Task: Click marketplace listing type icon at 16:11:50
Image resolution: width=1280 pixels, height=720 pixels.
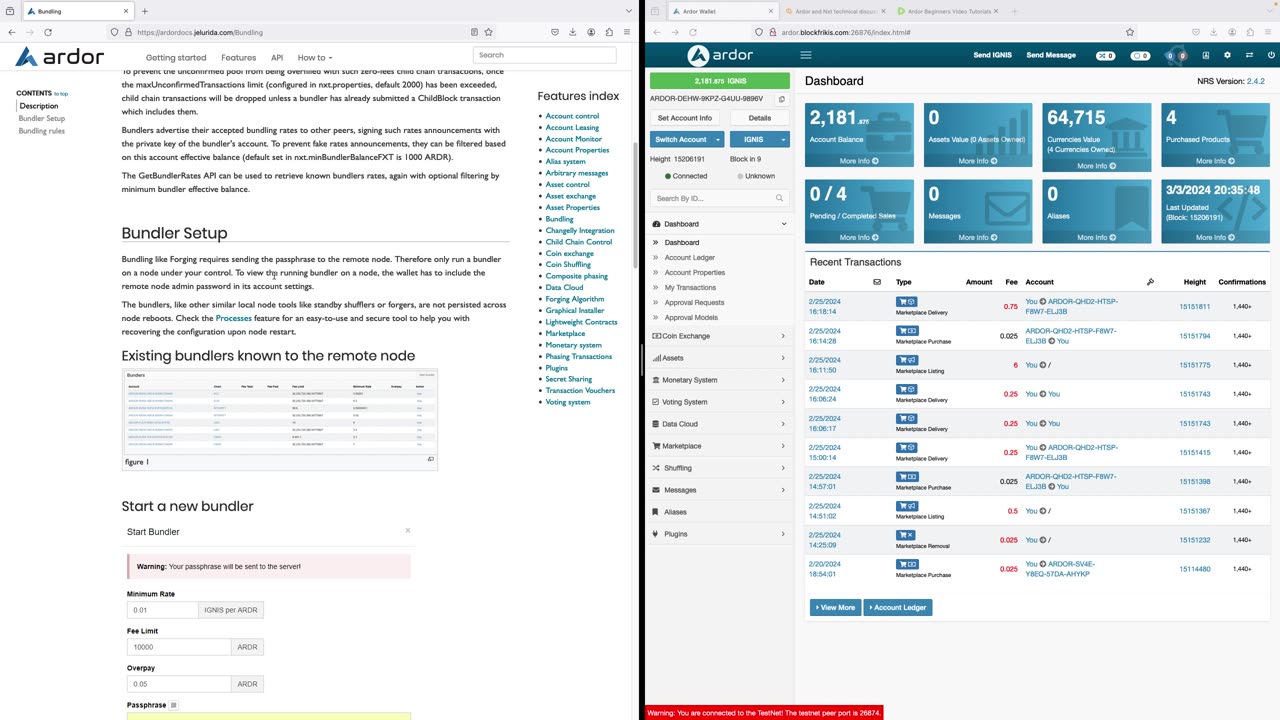Action: pos(906,360)
